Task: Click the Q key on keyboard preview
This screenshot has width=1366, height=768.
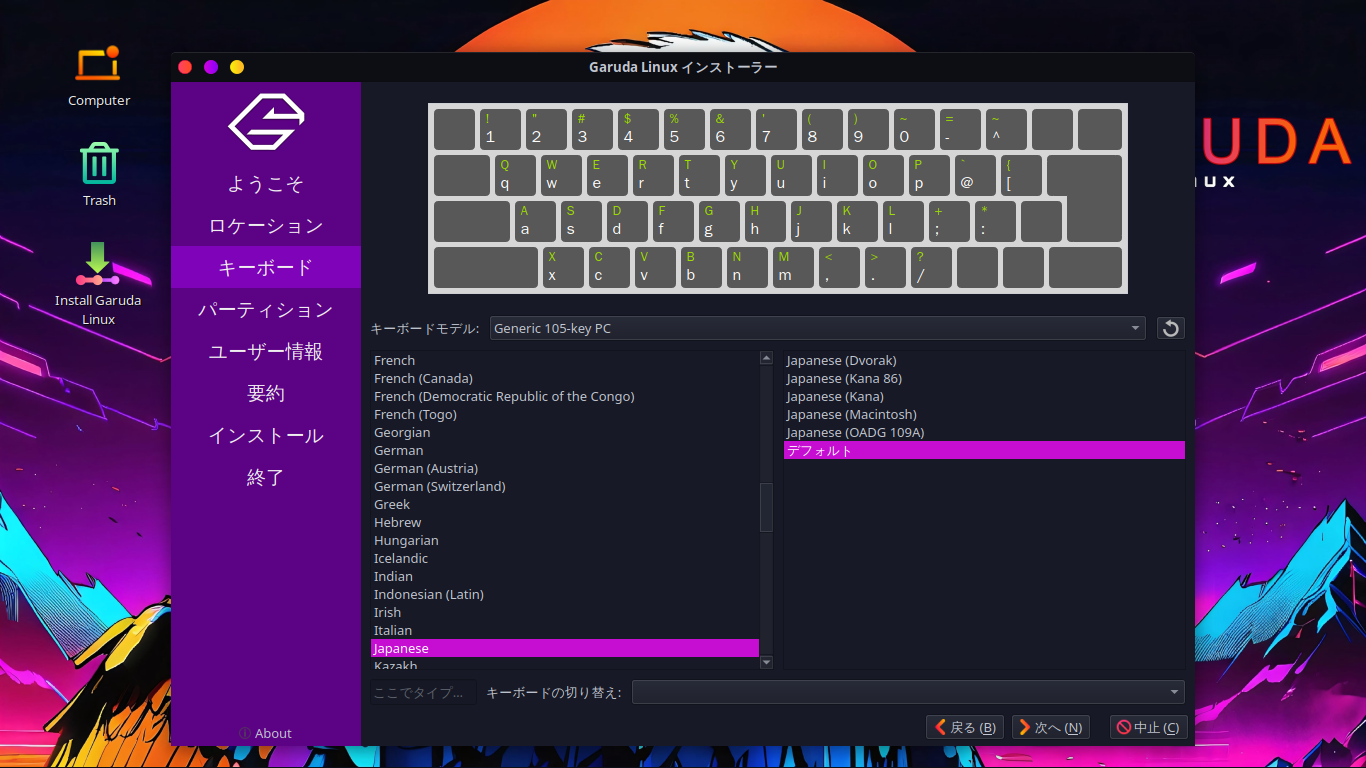Action: (515, 175)
